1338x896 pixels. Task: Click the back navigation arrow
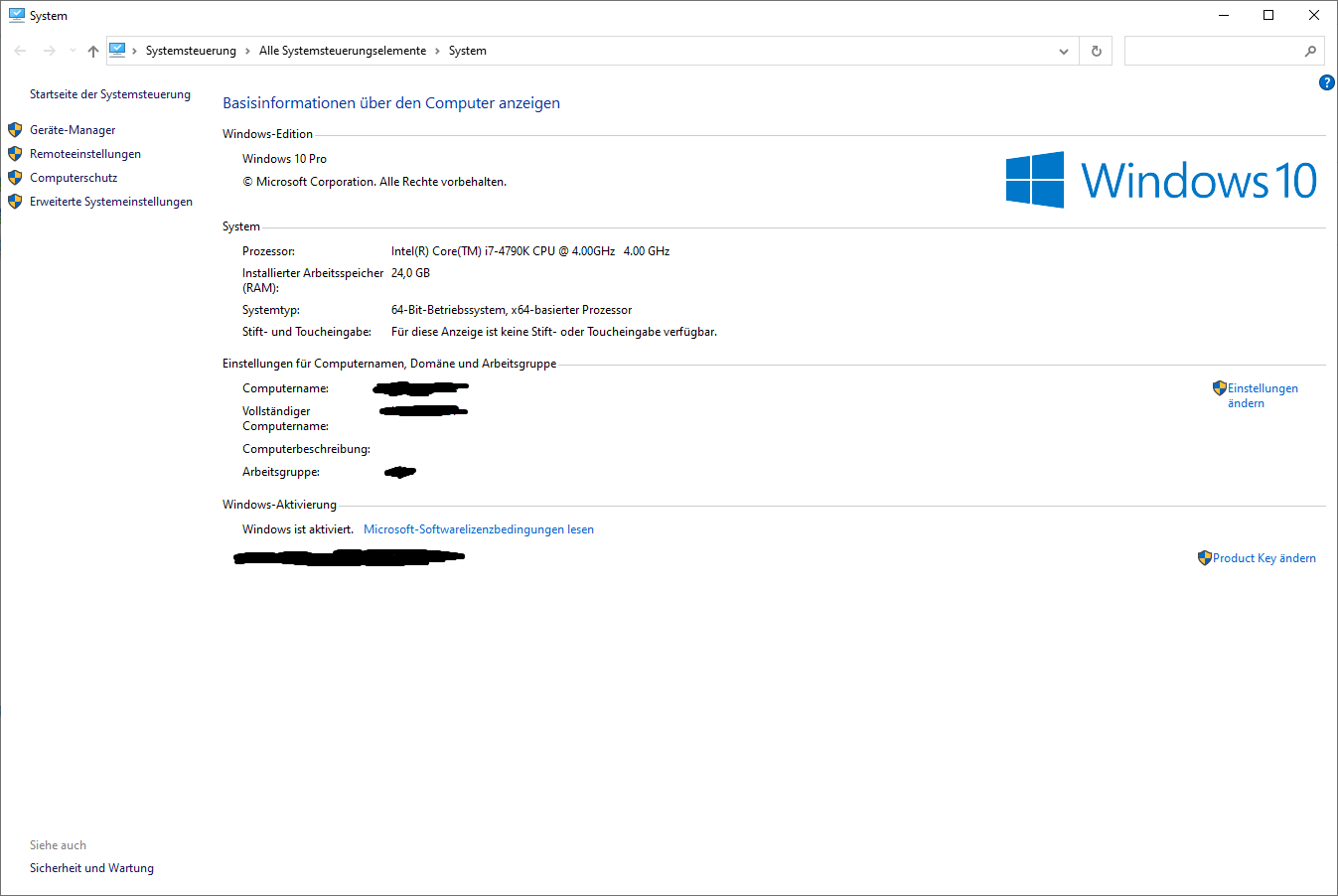coord(20,51)
